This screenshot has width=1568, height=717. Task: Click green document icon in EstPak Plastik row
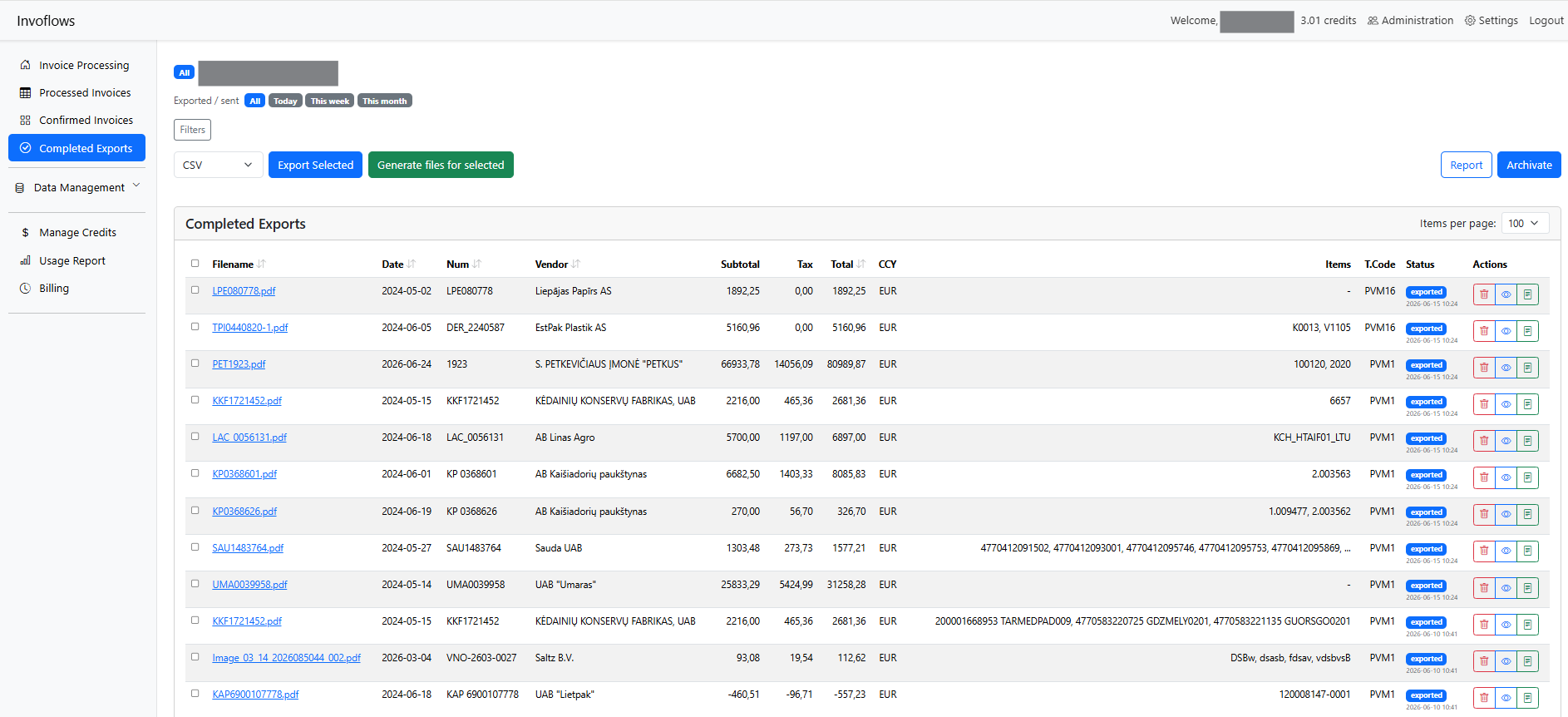(x=1527, y=331)
